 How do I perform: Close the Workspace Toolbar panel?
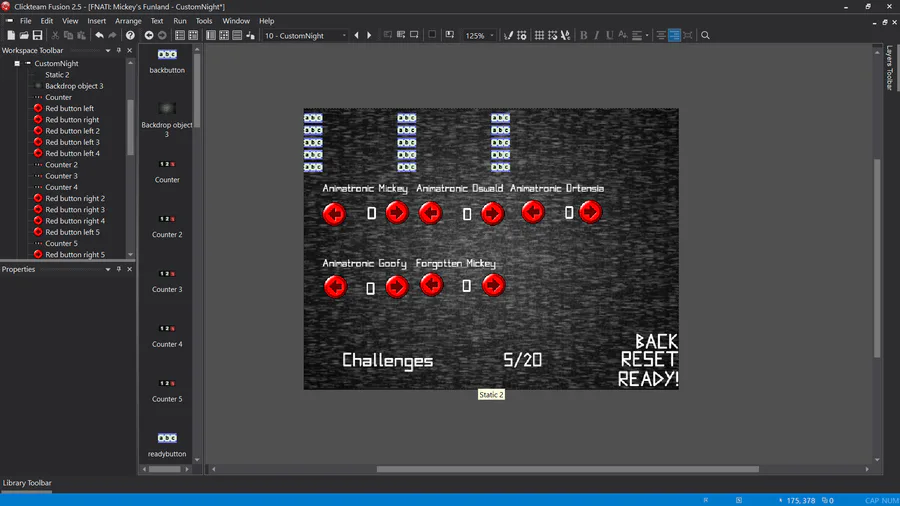(x=130, y=50)
